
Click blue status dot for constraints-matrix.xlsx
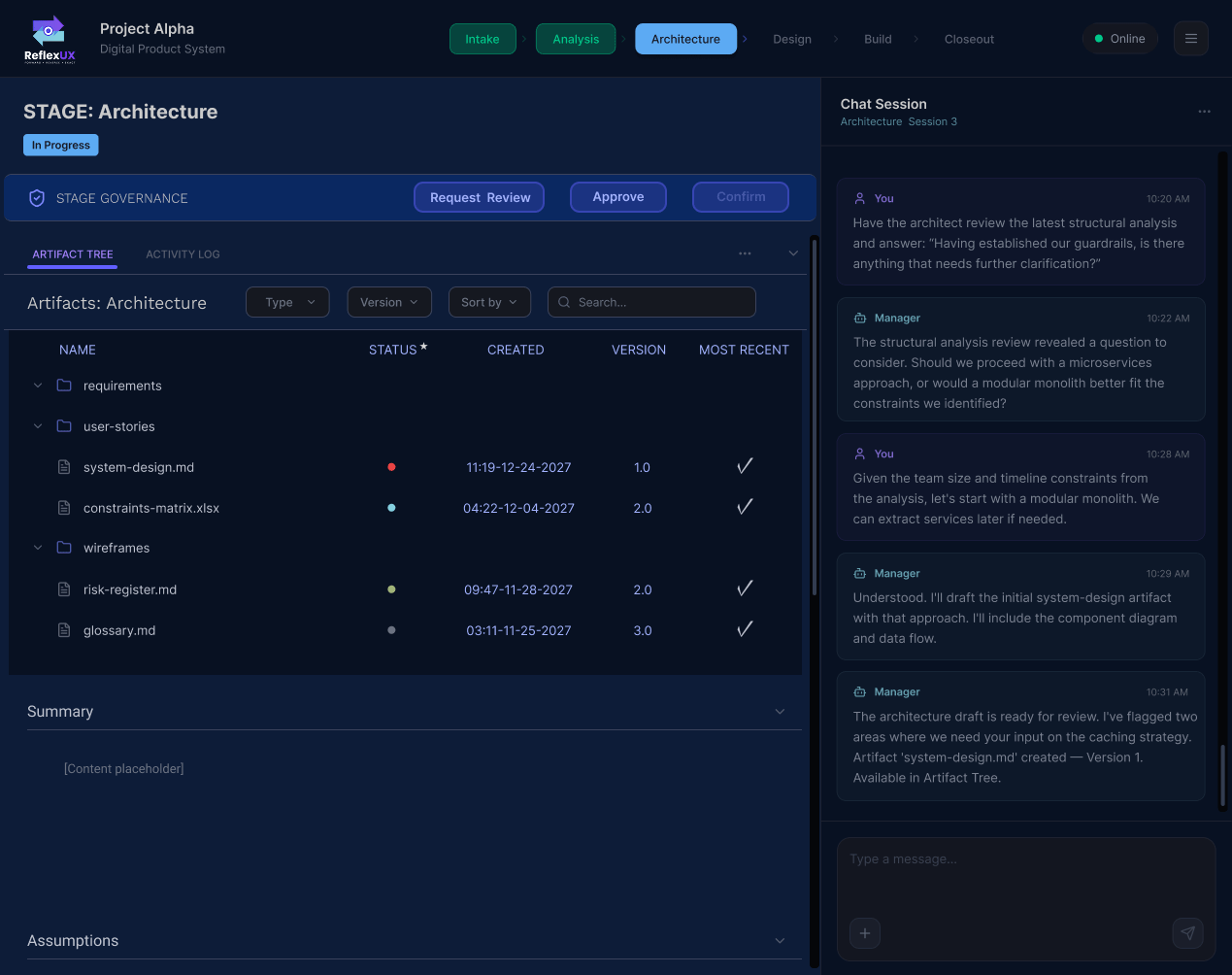[391, 508]
